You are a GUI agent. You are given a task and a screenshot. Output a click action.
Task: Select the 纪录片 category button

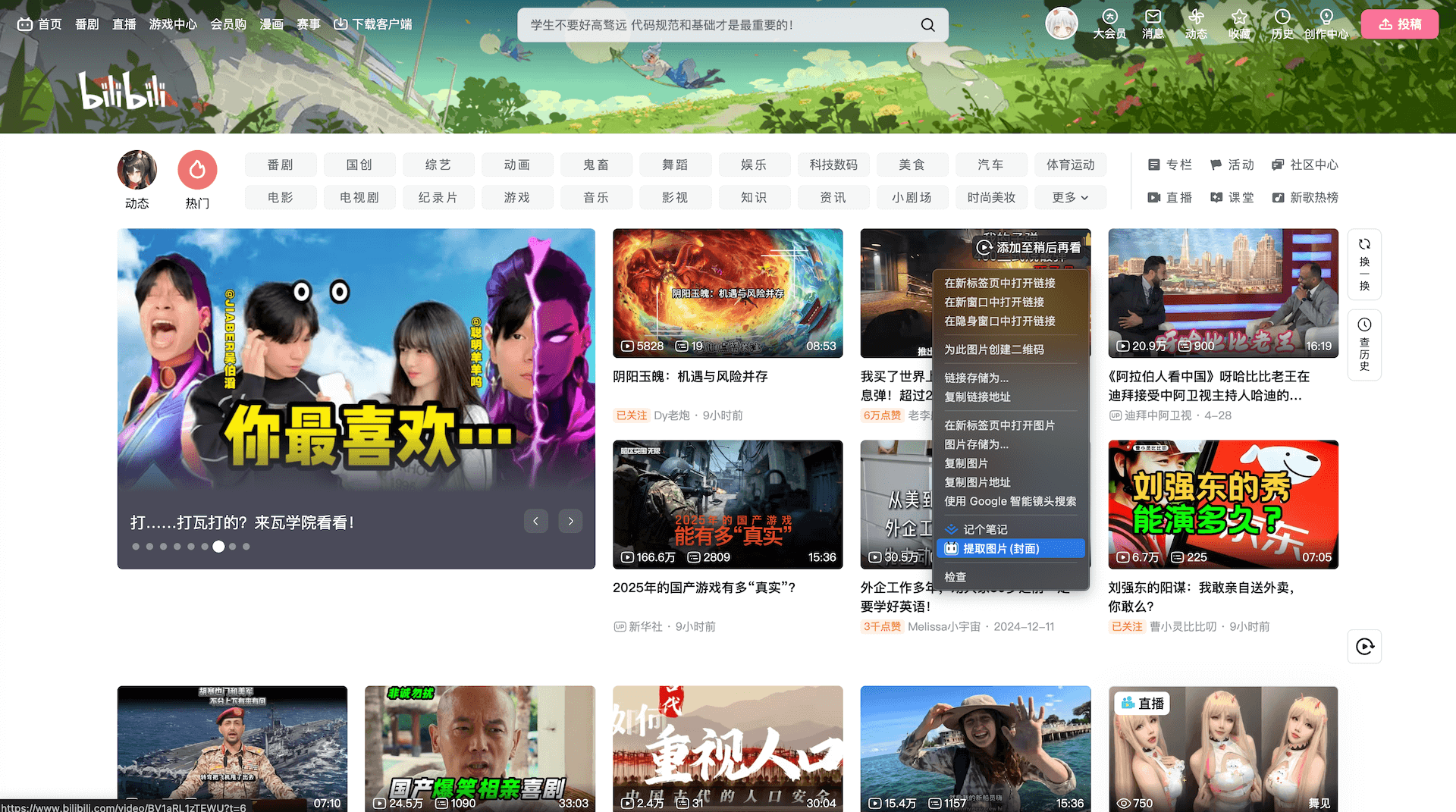click(438, 197)
